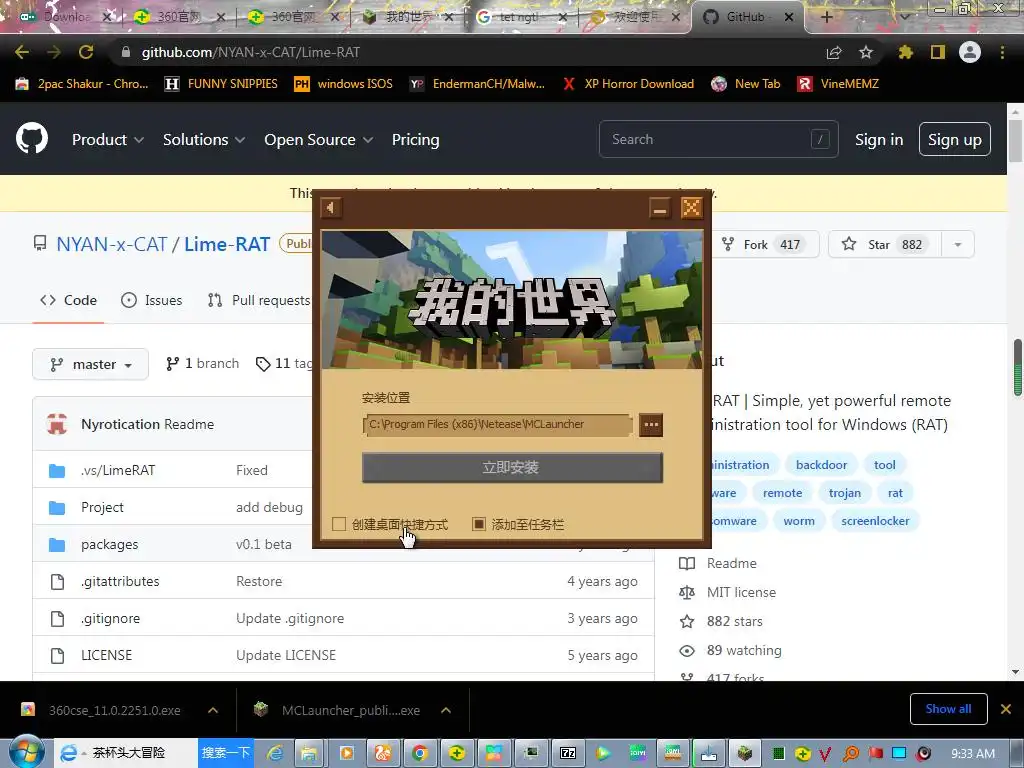Screen dimensions: 1024x768
Task: Open the VineMEMZ bookmark
Action: click(x=839, y=84)
